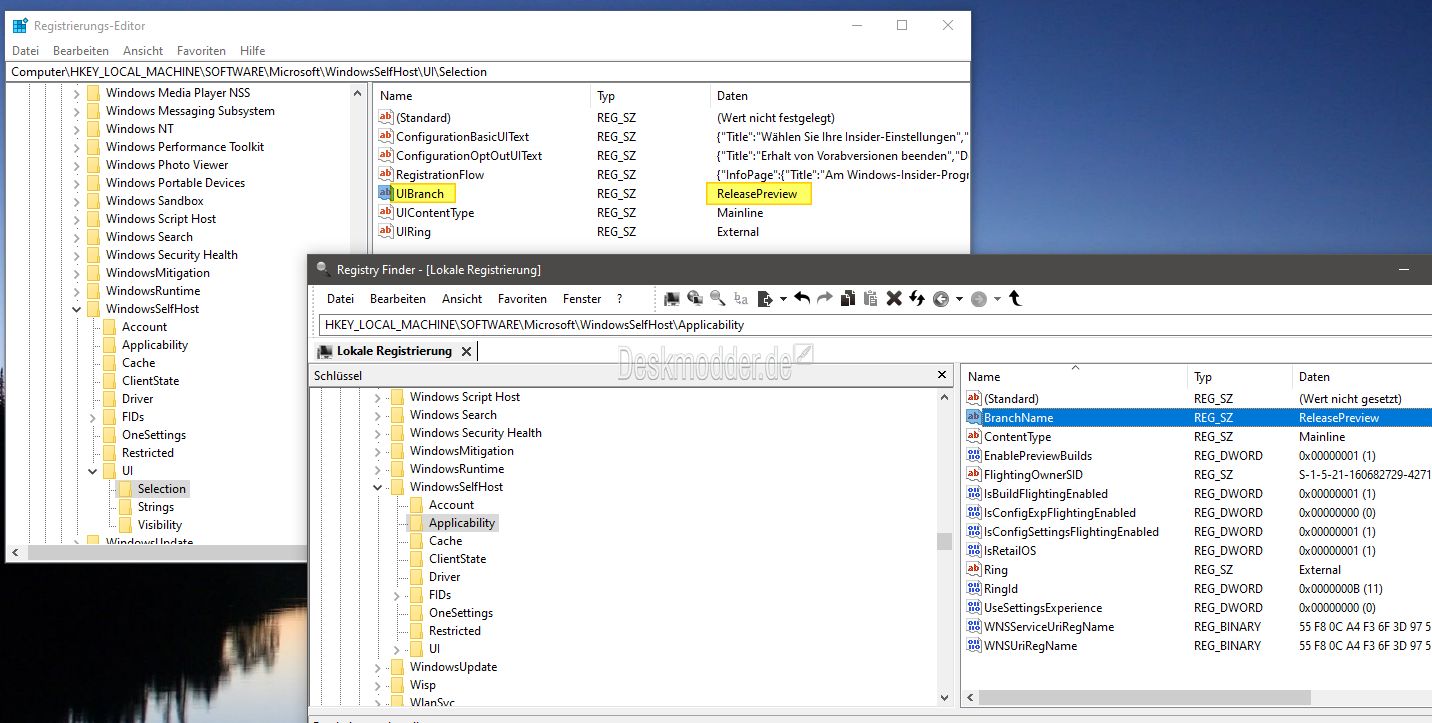
Task: Select the ClientState key in Registry Finder tree
Action: point(457,559)
